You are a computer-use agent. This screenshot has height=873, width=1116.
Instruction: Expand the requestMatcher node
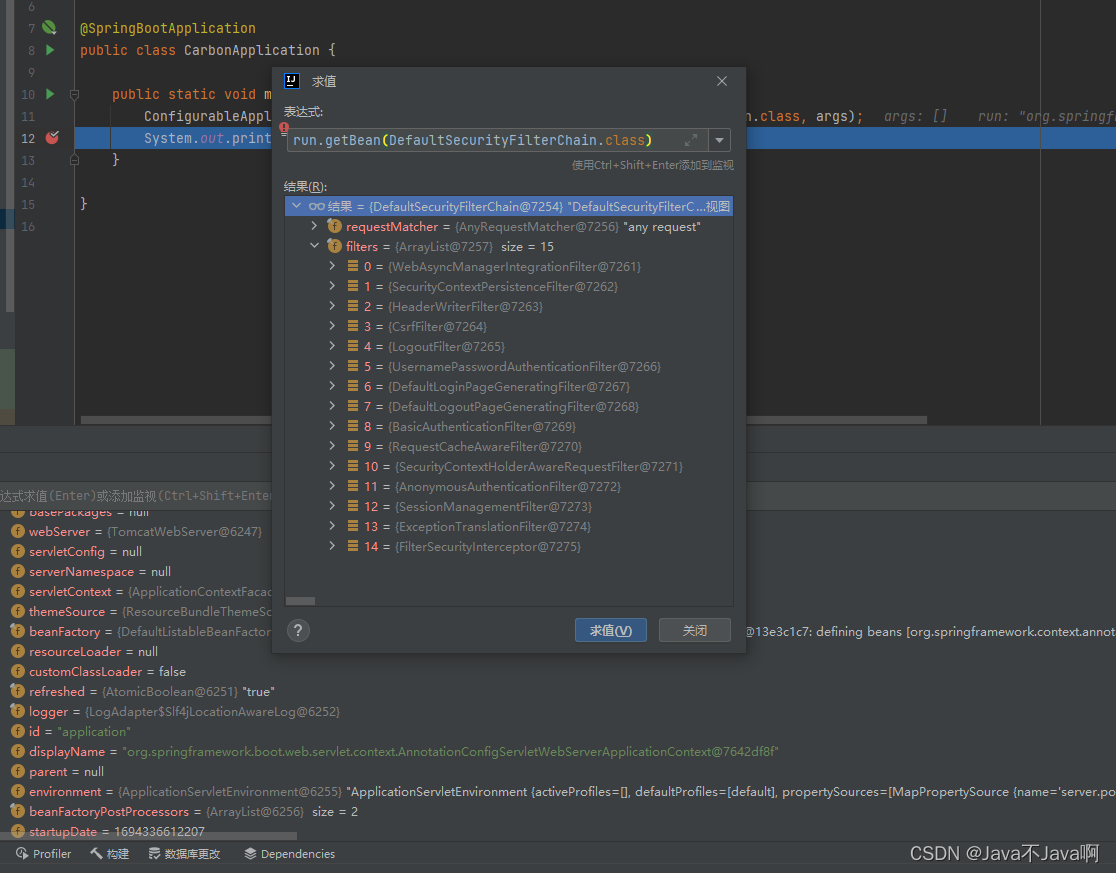[315, 226]
